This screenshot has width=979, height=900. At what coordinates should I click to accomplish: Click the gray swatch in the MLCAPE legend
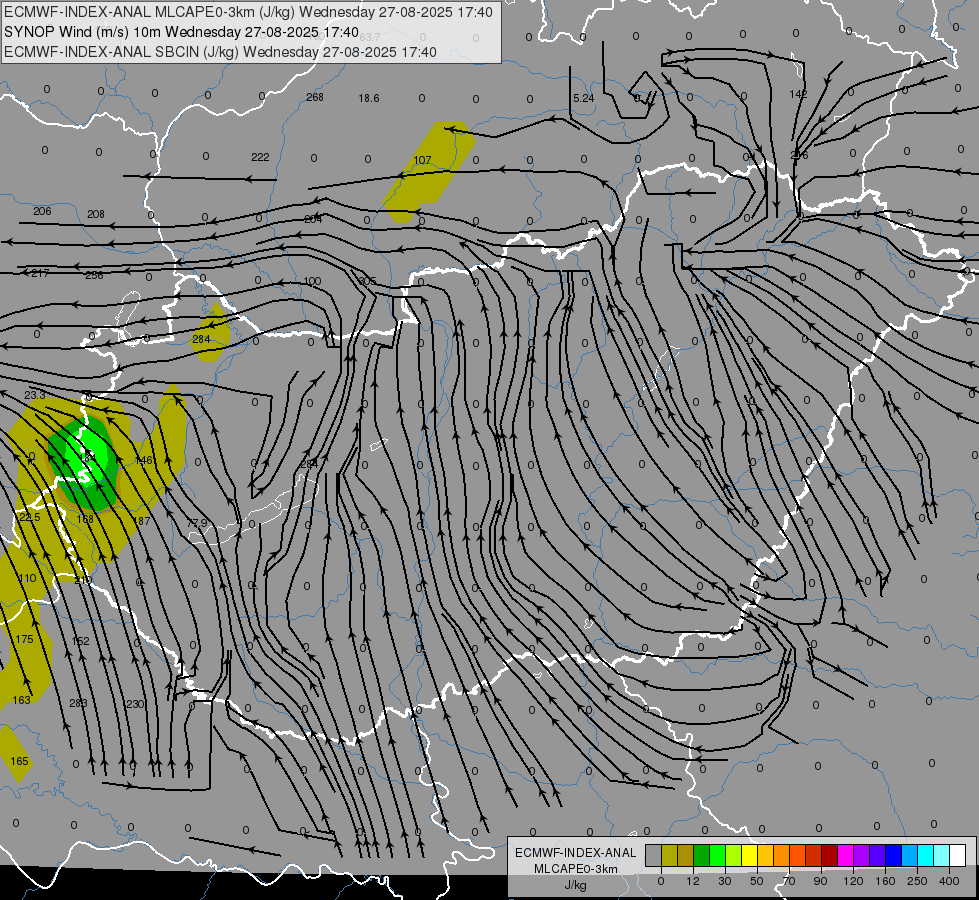click(653, 855)
